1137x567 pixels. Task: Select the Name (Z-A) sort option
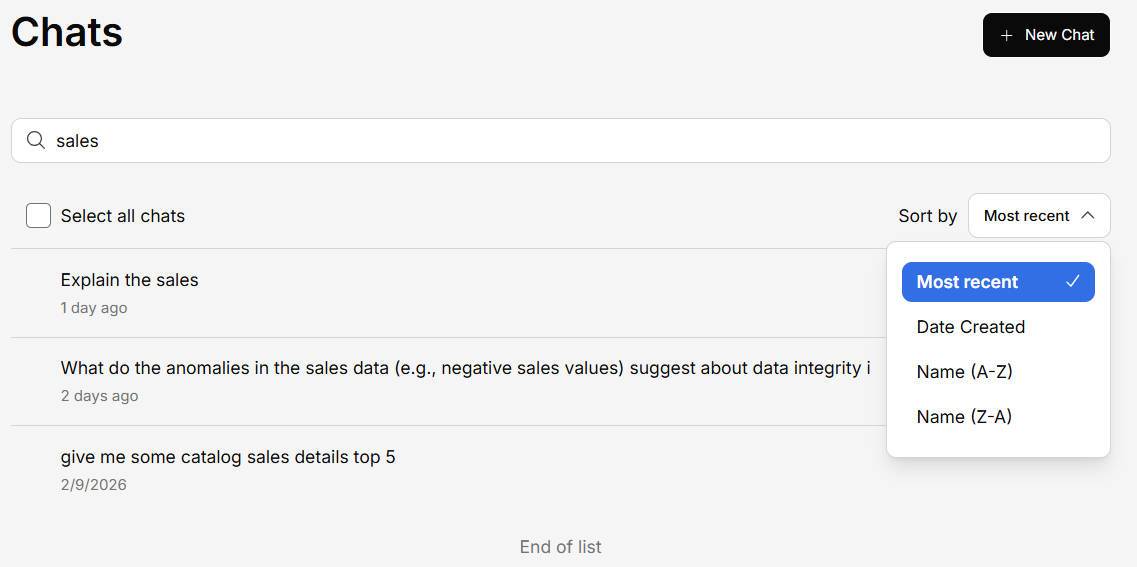[965, 417]
